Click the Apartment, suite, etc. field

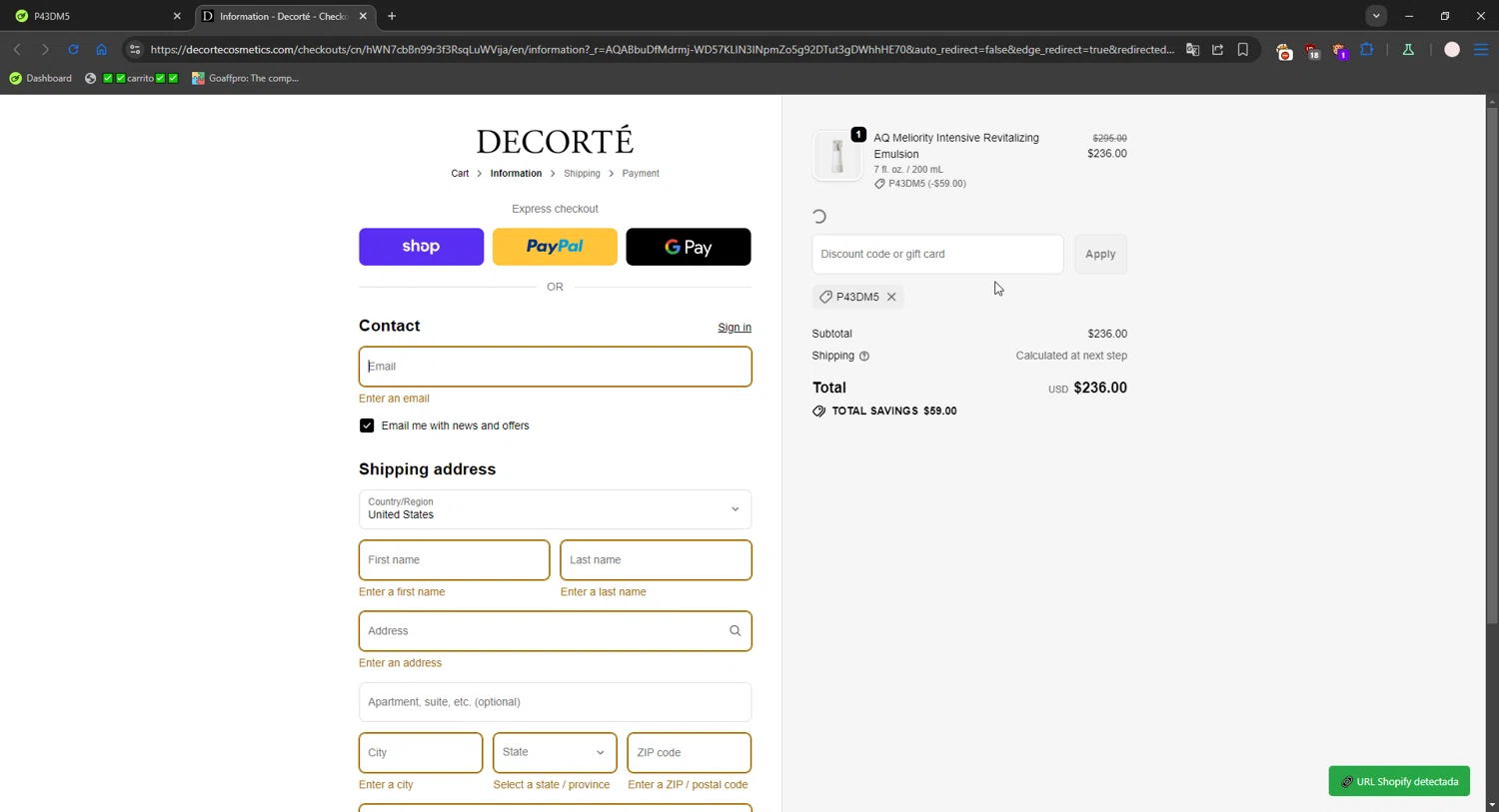[x=555, y=702]
